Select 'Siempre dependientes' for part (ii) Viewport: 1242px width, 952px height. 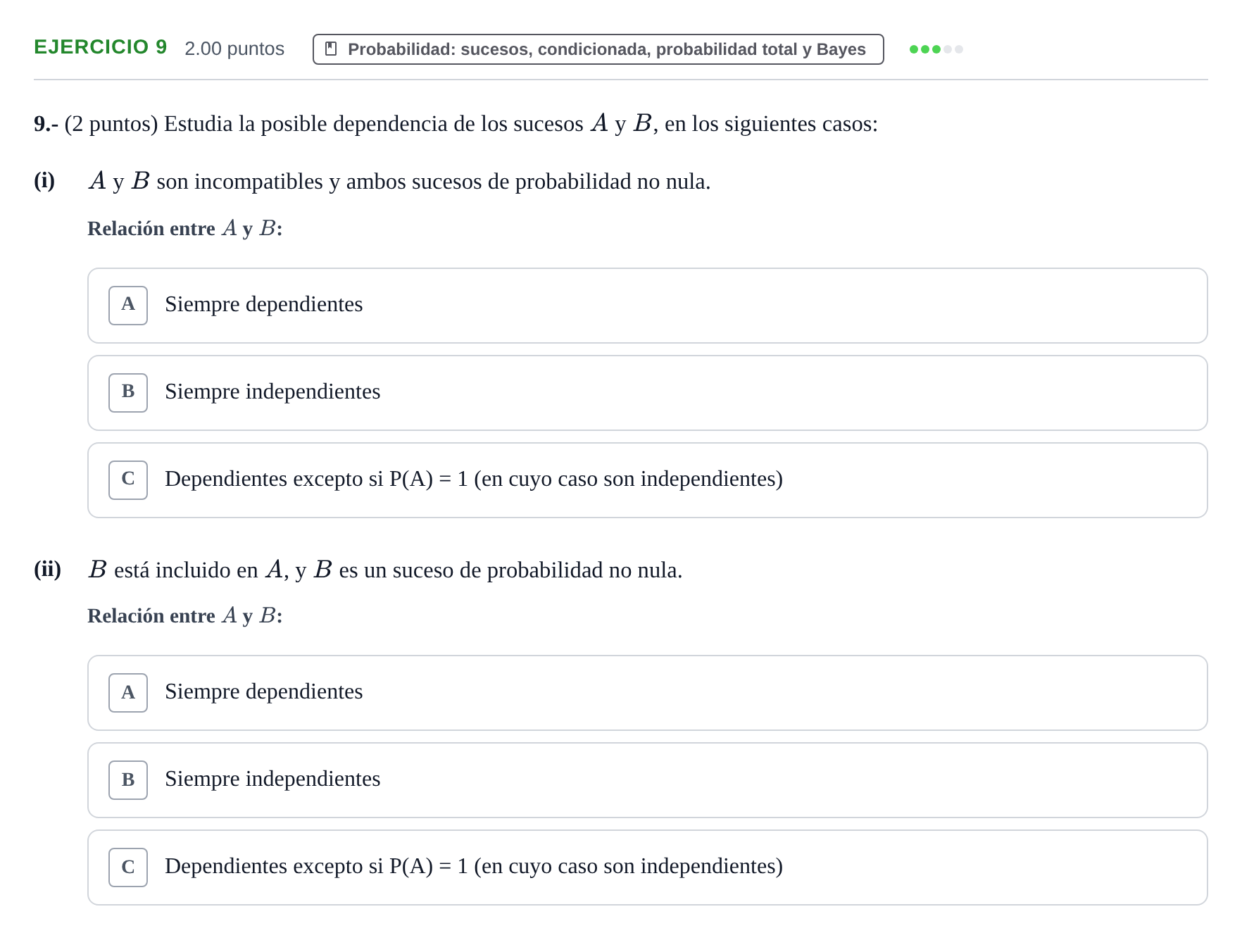click(x=648, y=693)
